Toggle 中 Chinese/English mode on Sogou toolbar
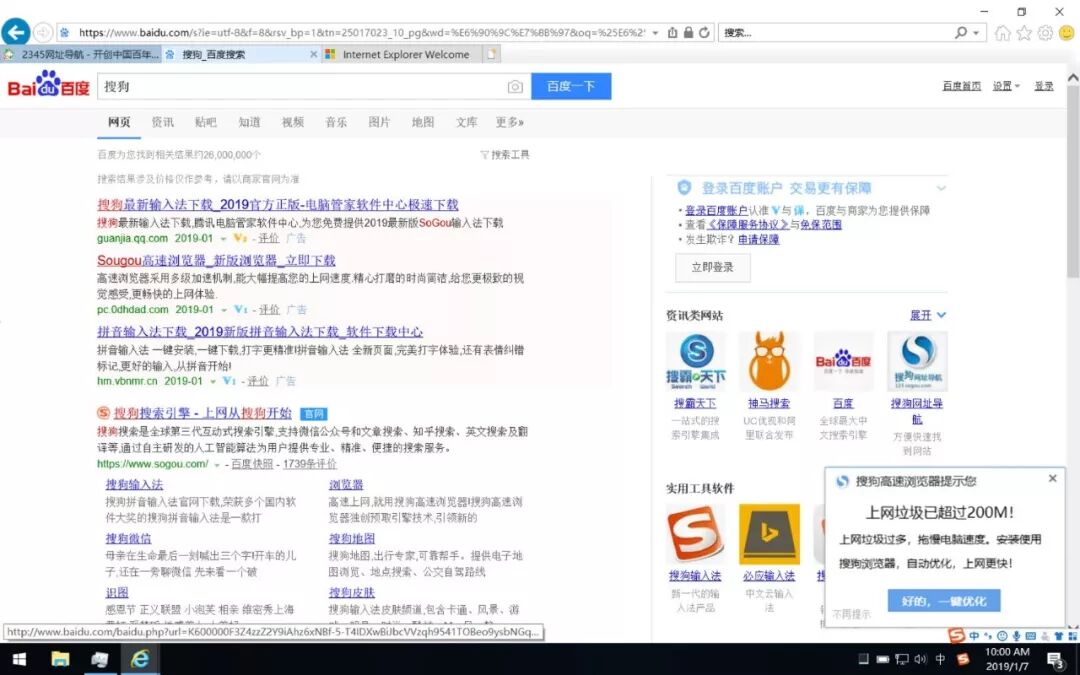1080x675 pixels. click(x=974, y=636)
